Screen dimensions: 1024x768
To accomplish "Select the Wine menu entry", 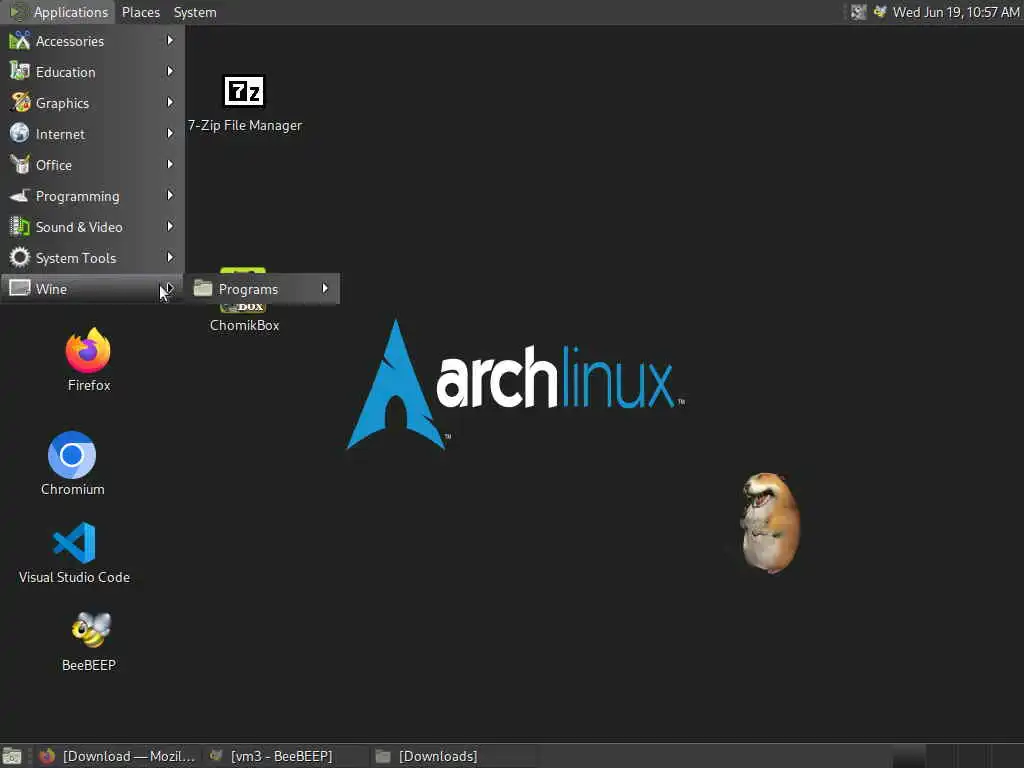I will (x=92, y=289).
